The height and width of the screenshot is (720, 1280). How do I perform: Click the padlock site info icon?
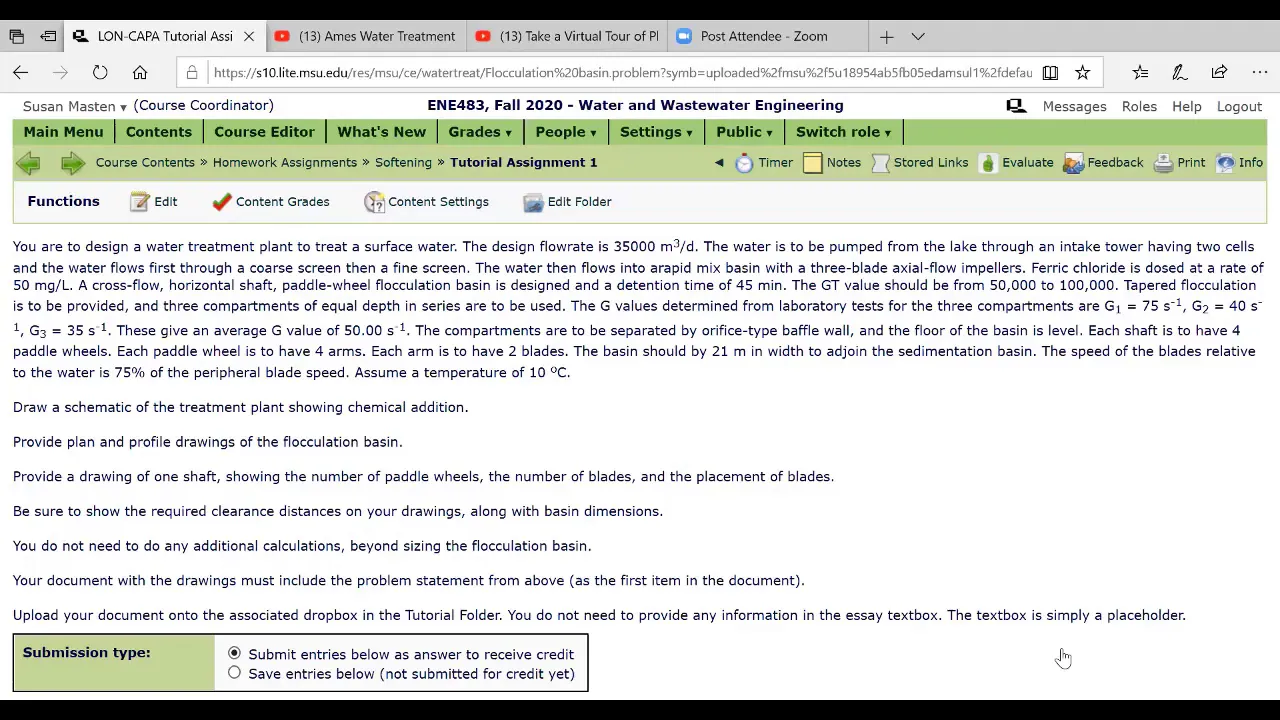pos(192,72)
